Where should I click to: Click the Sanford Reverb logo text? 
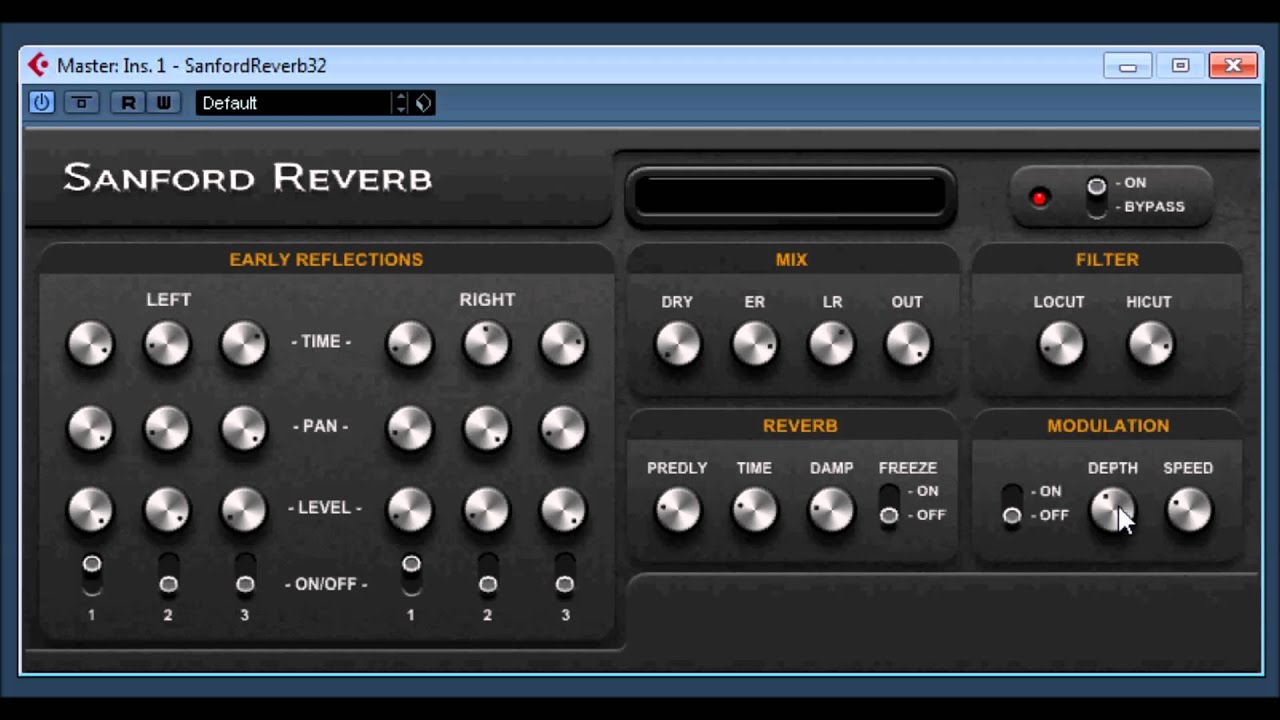[x=248, y=178]
